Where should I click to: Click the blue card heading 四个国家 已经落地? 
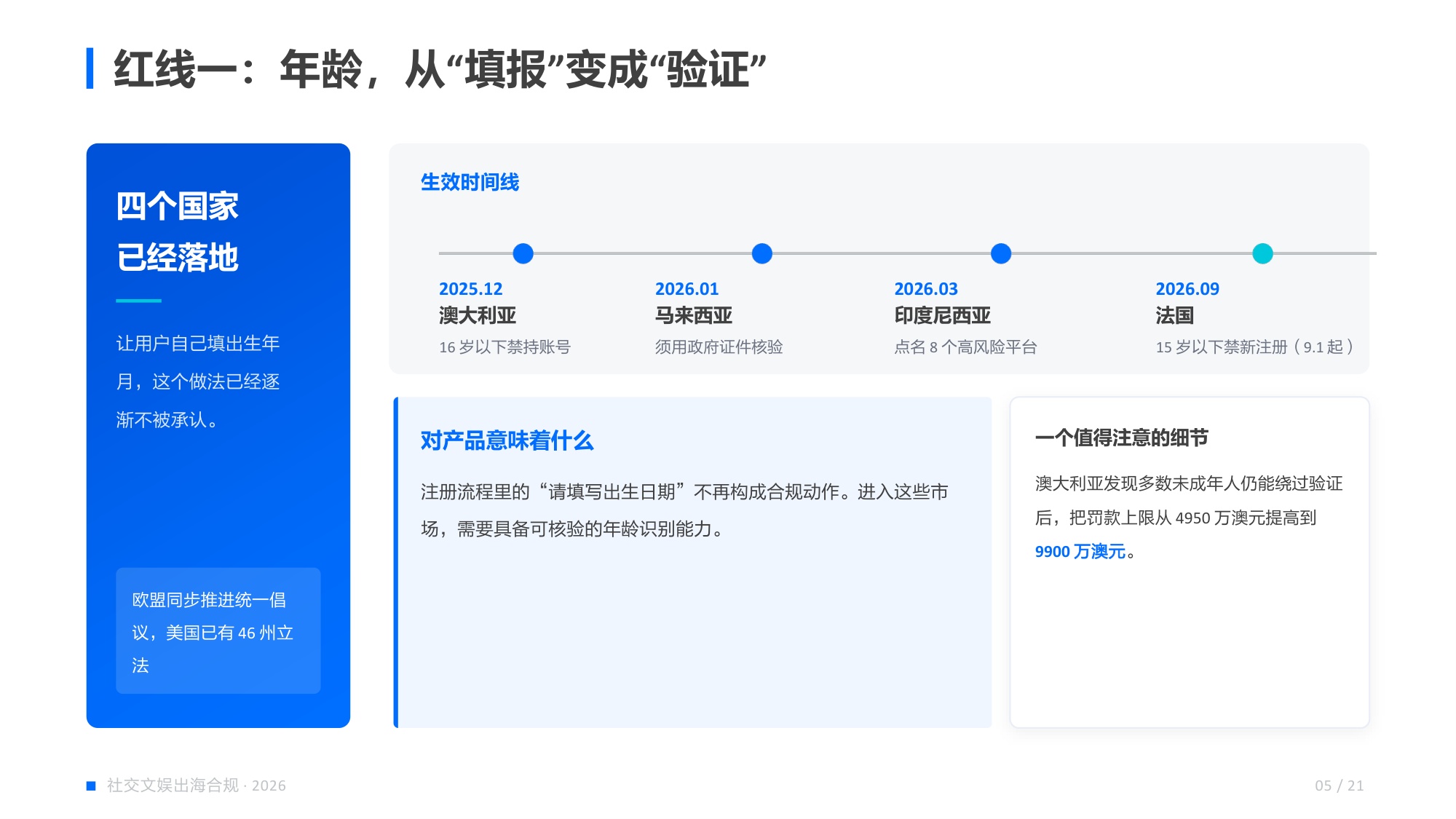[178, 232]
